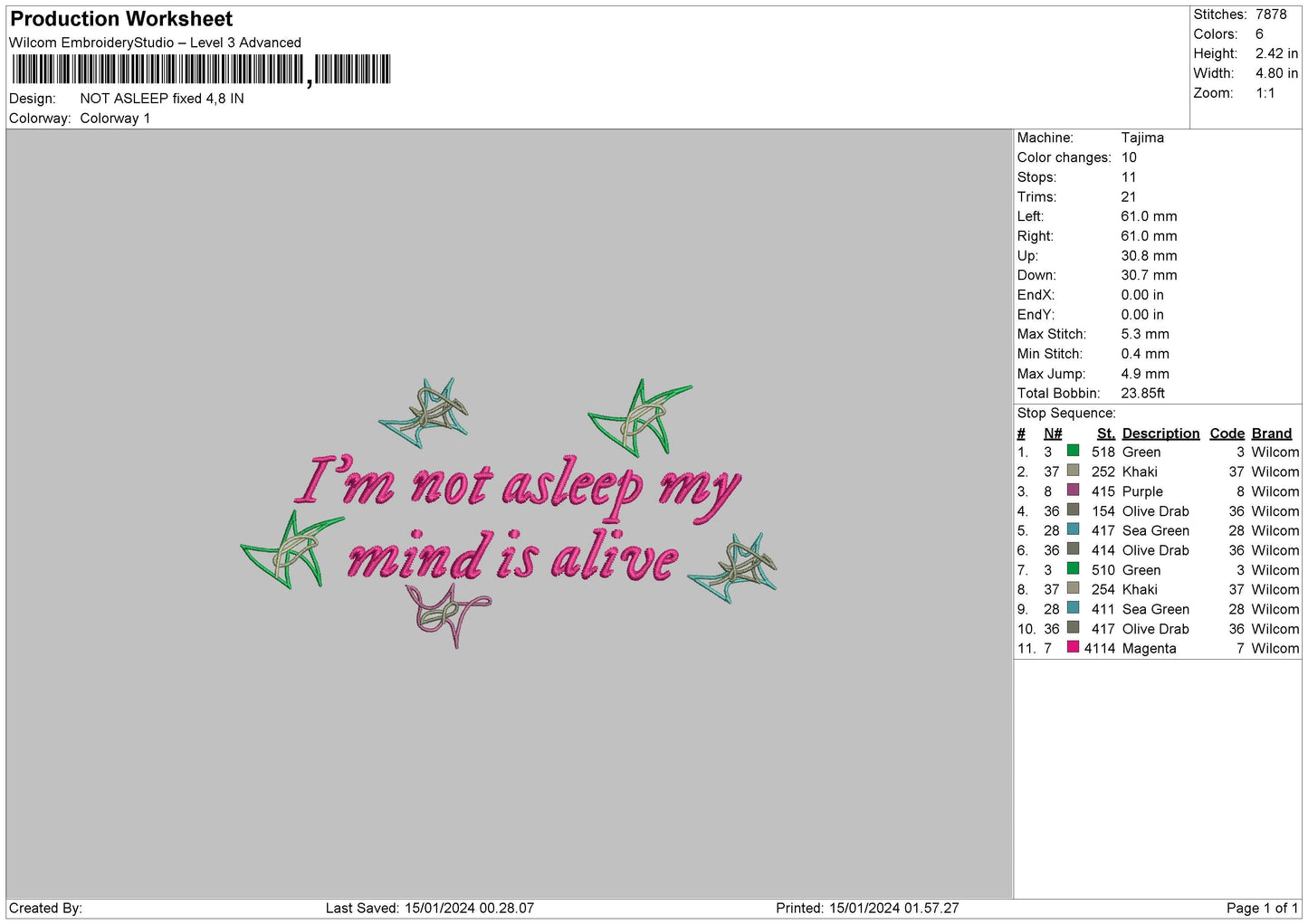Click the green star motif left of mind
The image size is (1308, 924).
292,548
